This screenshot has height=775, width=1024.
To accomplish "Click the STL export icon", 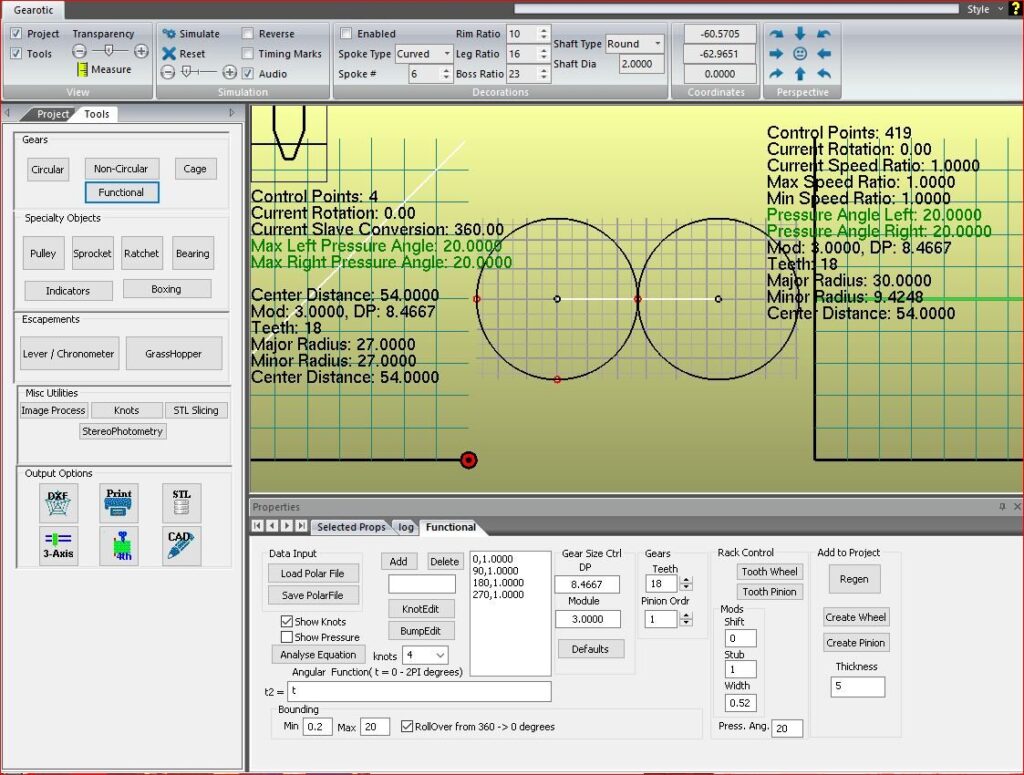I will [181, 502].
